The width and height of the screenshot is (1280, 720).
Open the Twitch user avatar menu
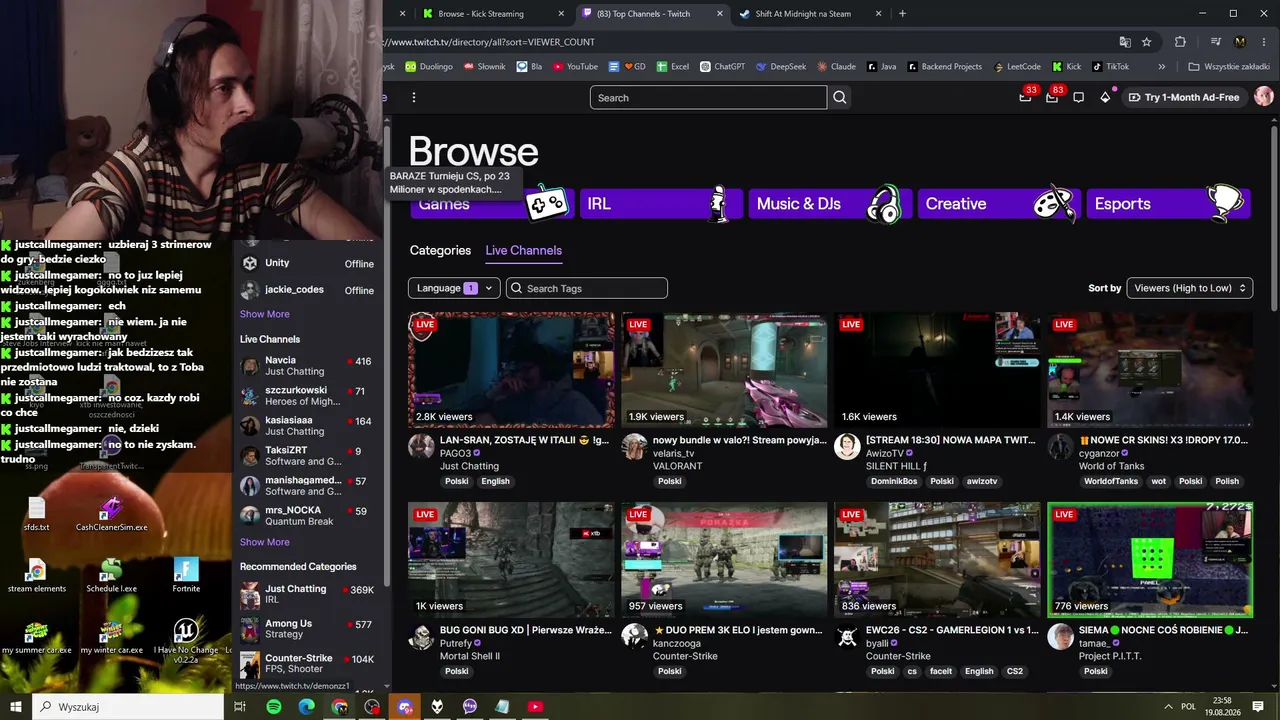point(1264,97)
